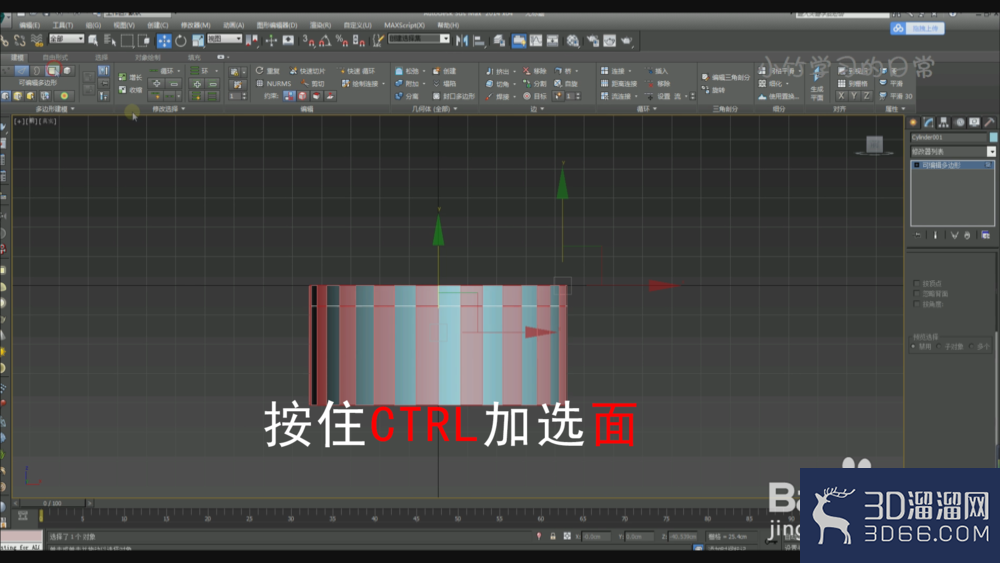Select the Scale transform tool
The height and width of the screenshot is (563, 1000).
(x=198, y=41)
